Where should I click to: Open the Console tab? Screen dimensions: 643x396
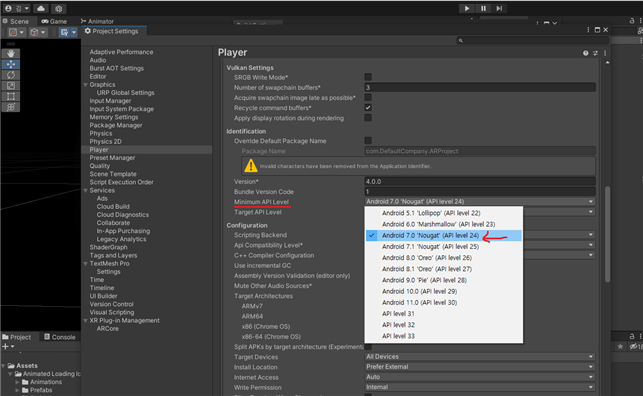pyautogui.click(x=60, y=337)
